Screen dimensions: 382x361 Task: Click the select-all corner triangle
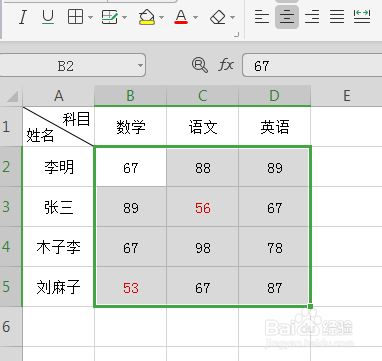[12, 96]
